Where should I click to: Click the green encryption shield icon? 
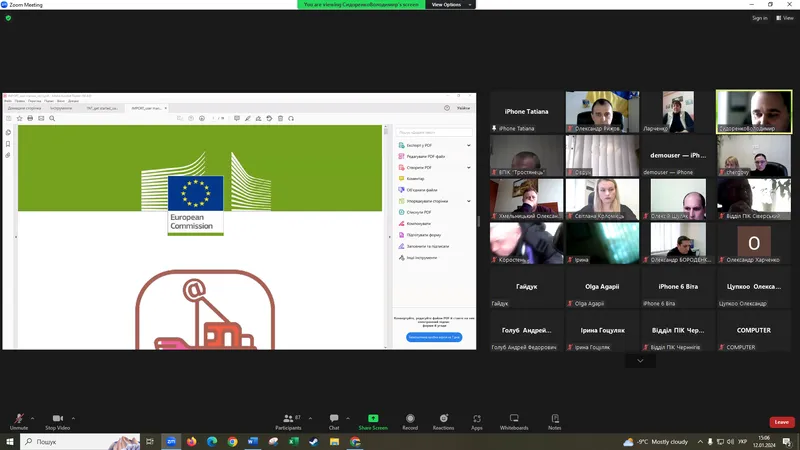pyautogui.click(x=8, y=18)
